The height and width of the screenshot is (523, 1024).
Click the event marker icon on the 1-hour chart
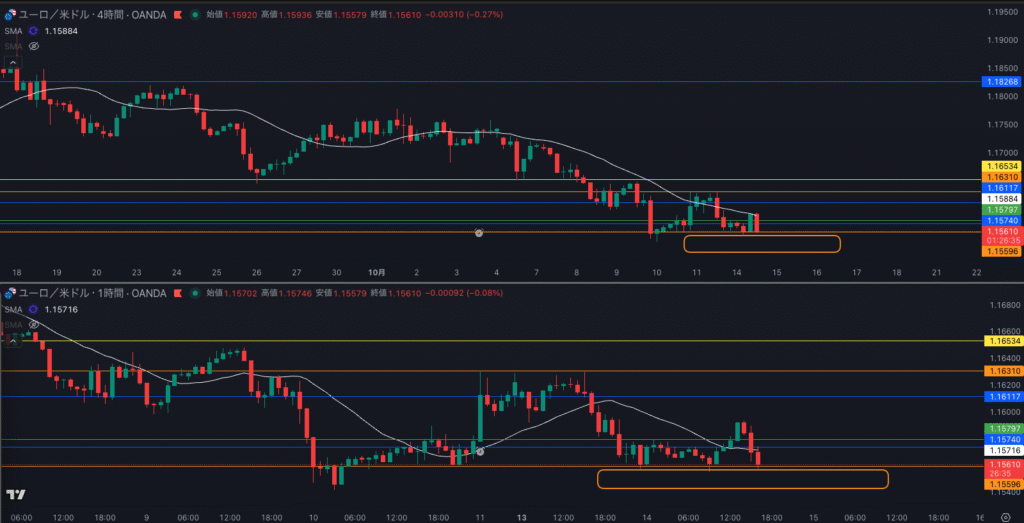tap(479, 452)
